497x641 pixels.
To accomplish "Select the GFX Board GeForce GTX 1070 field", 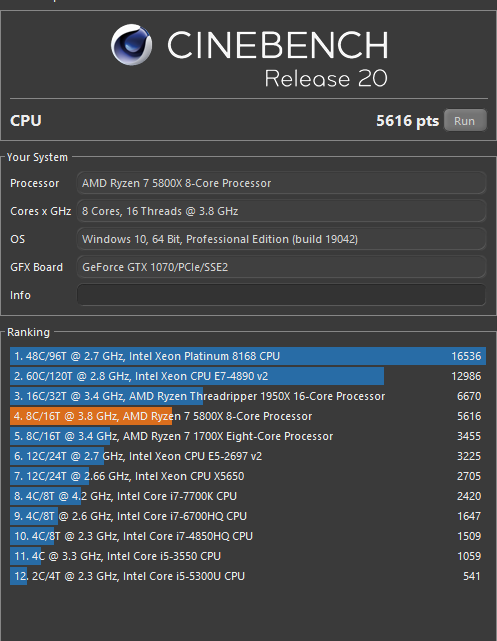I will click(281, 267).
